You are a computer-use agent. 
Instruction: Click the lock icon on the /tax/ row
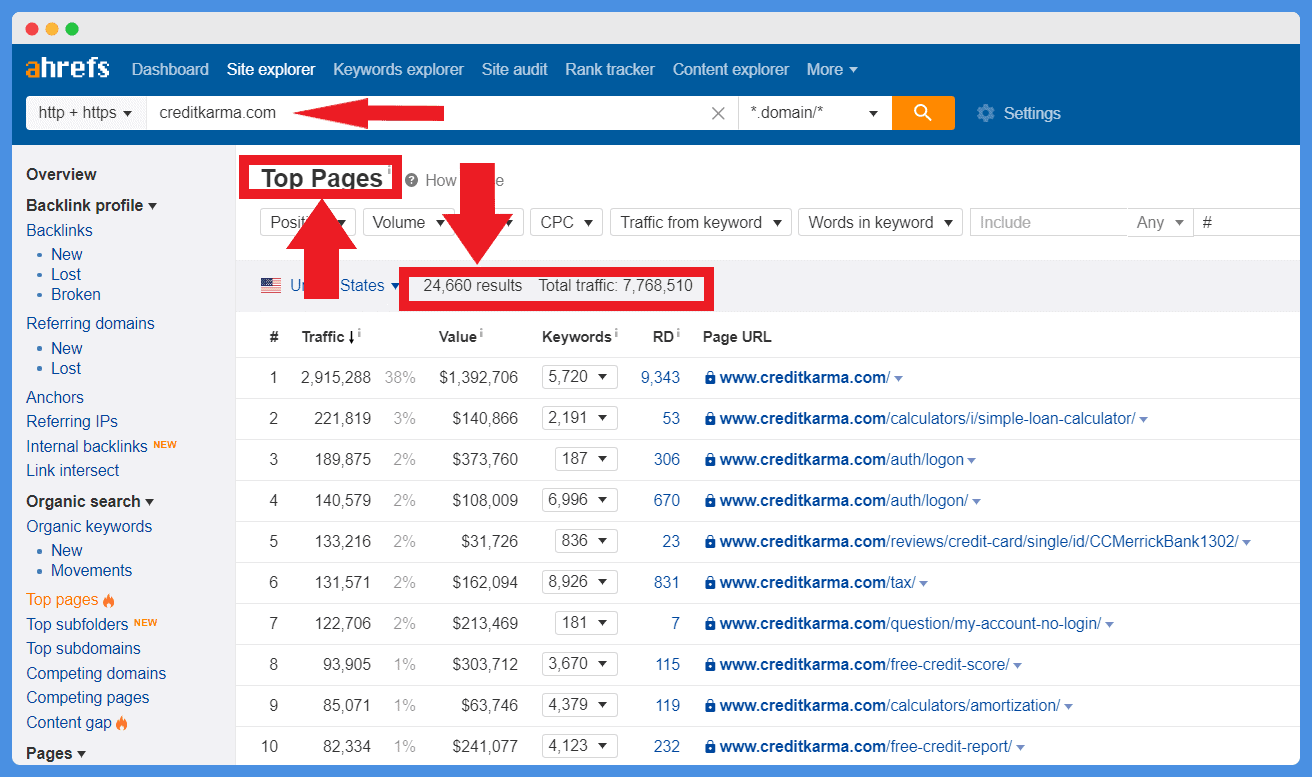(x=710, y=583)
